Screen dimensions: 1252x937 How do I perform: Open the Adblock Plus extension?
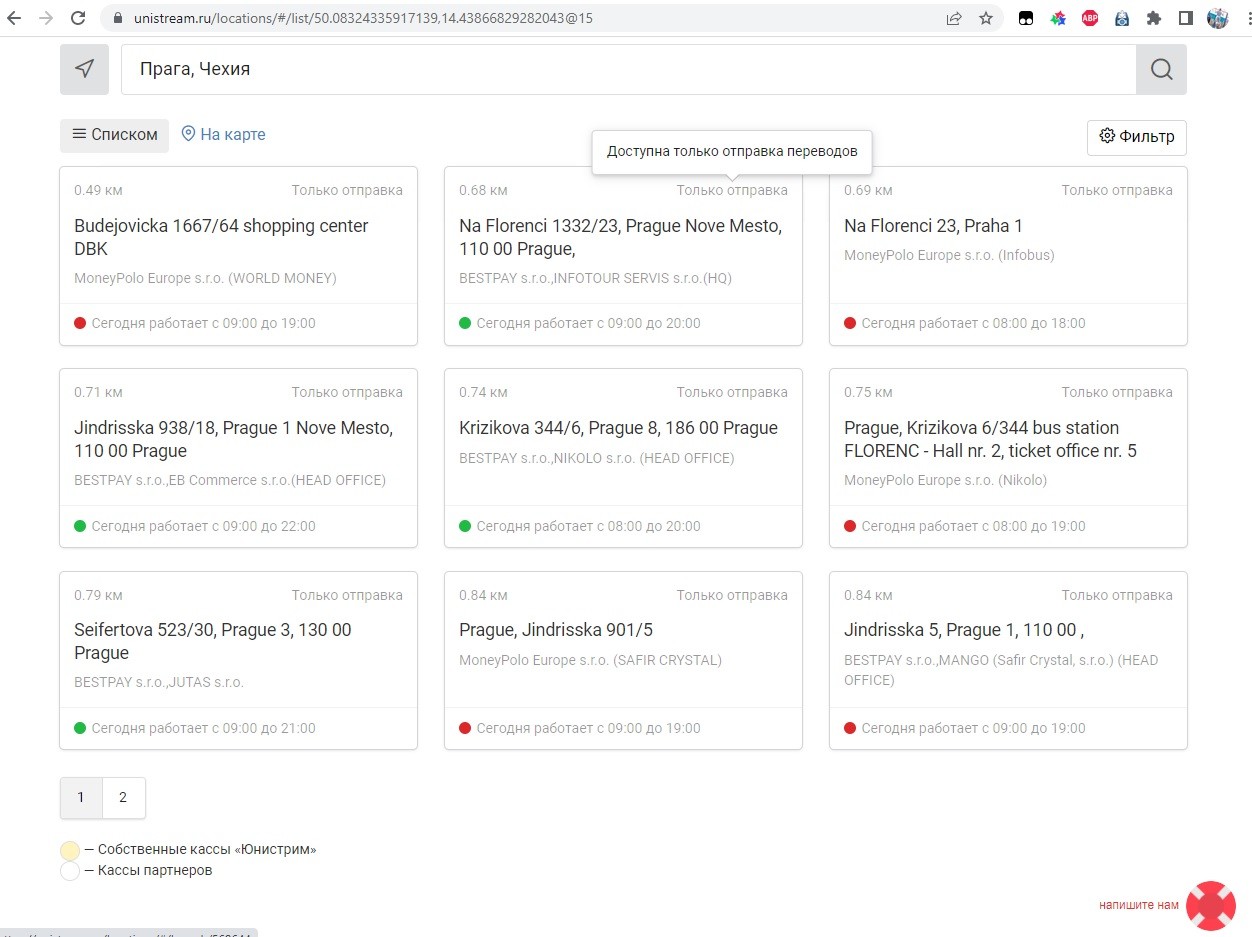[x=1090, y=18]
